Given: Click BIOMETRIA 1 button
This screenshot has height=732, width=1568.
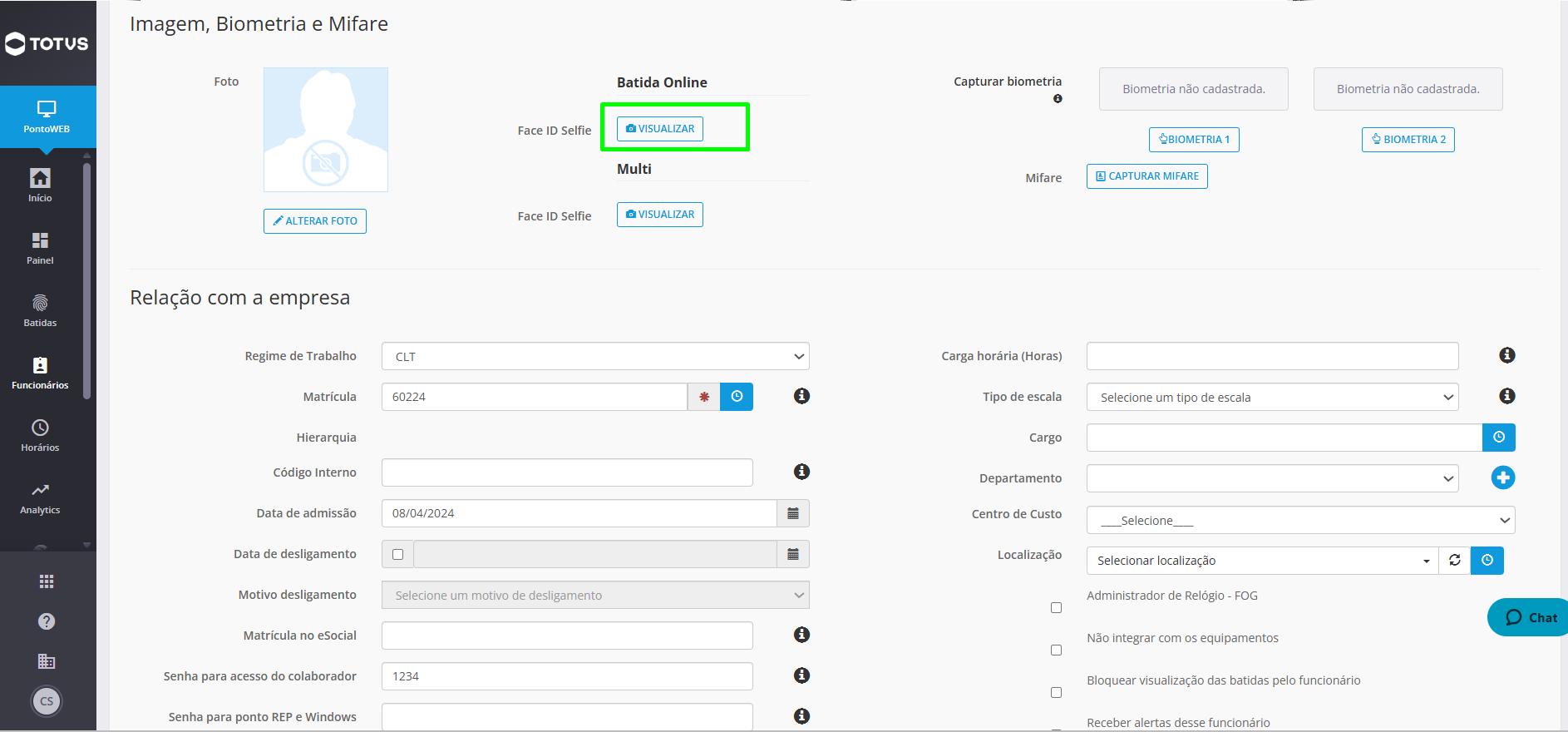Looking at the screenshot, I should pos(1194,140).
